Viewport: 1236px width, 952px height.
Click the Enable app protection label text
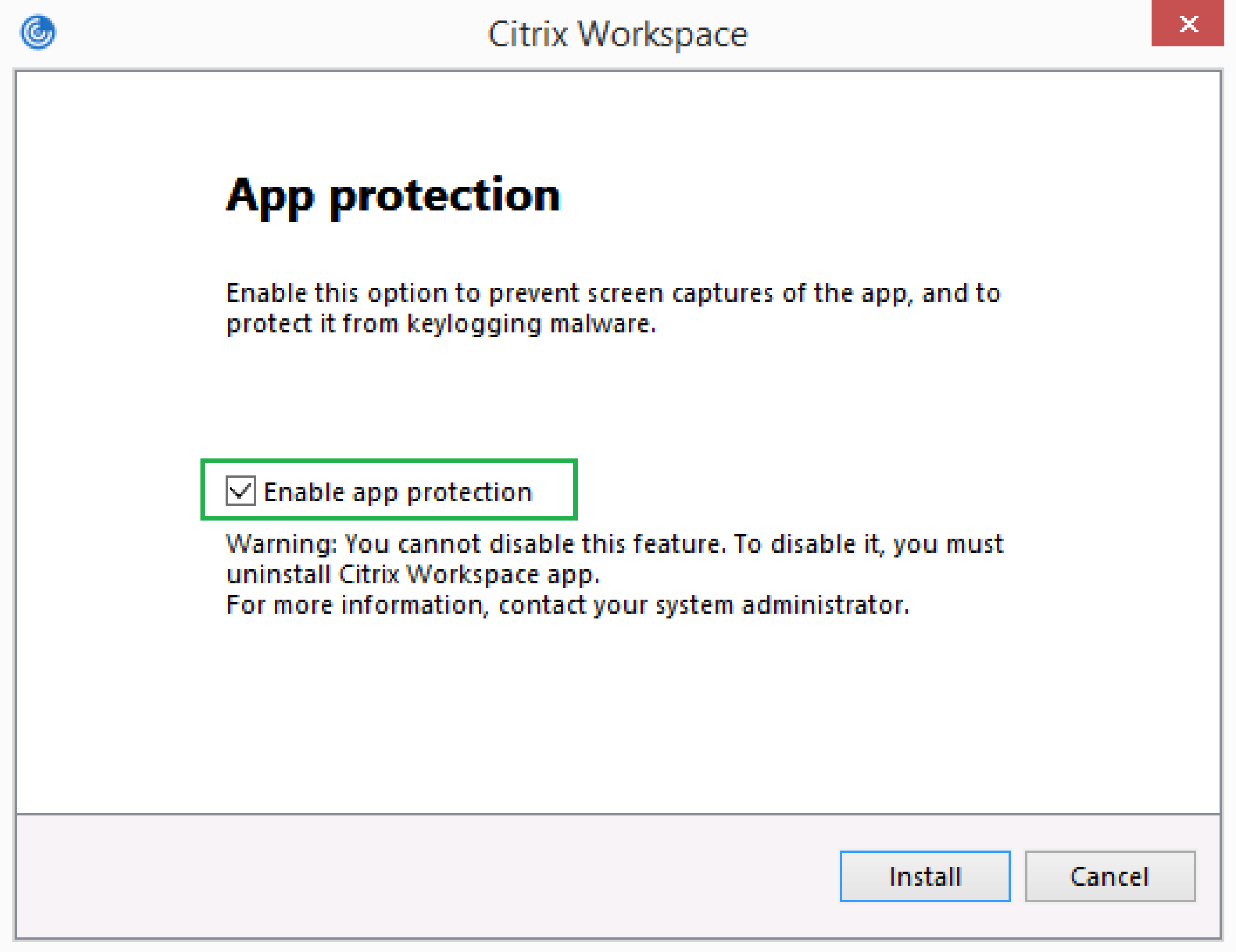pos(399,491)
